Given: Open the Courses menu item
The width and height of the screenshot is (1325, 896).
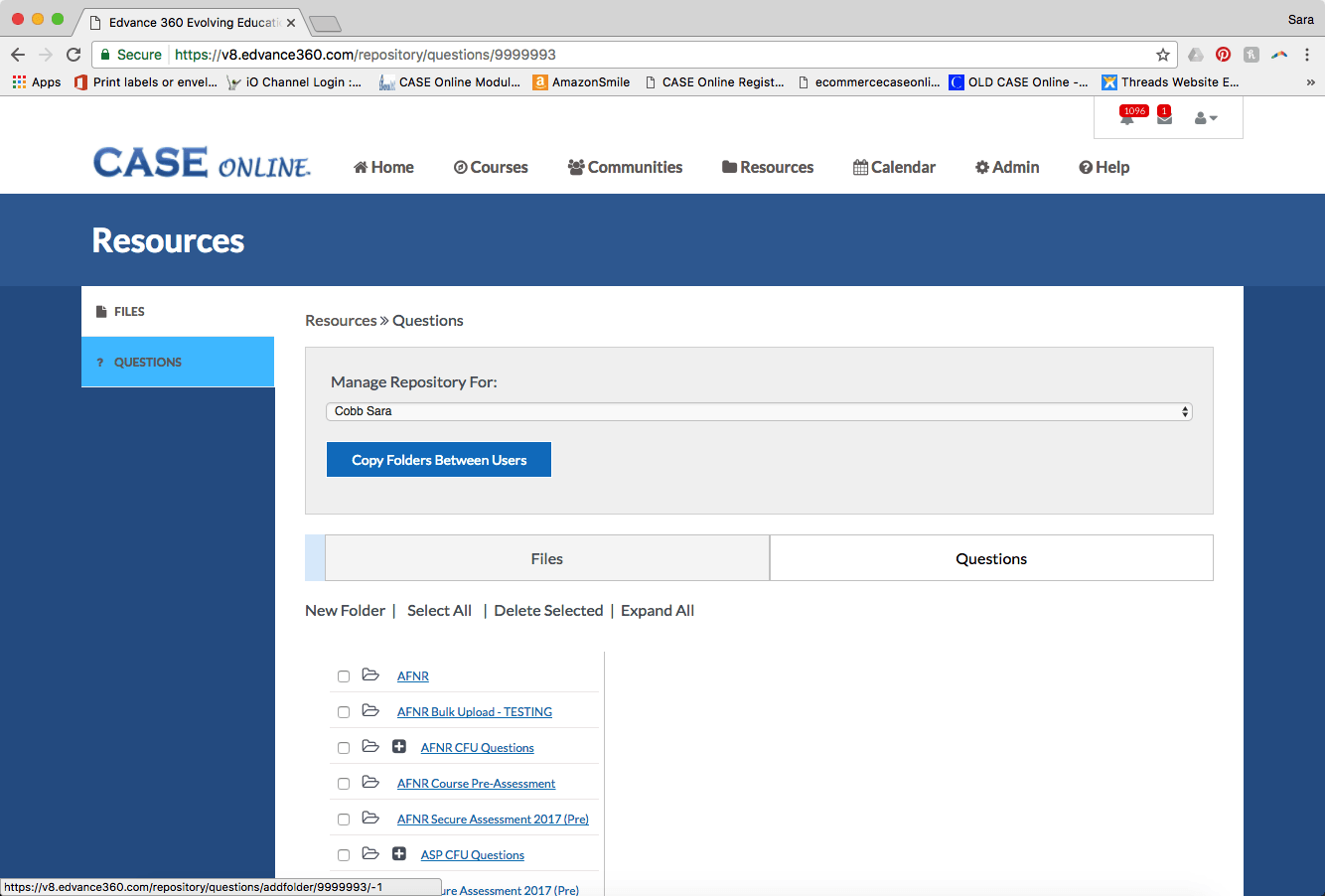Looking at the screenshot, I should (x=491, y=167).
